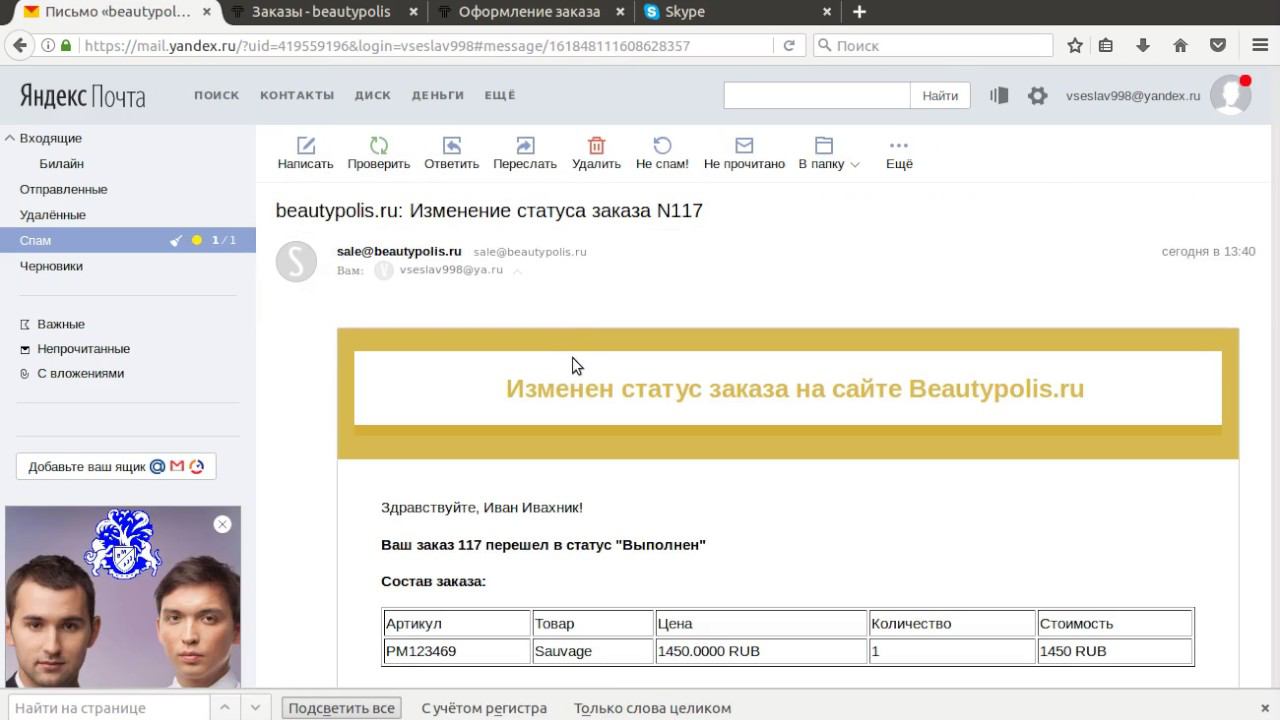Click the Проверить refresh mail icon
Viewport: 1280px width, 720px height.
(x=378, y=146)
